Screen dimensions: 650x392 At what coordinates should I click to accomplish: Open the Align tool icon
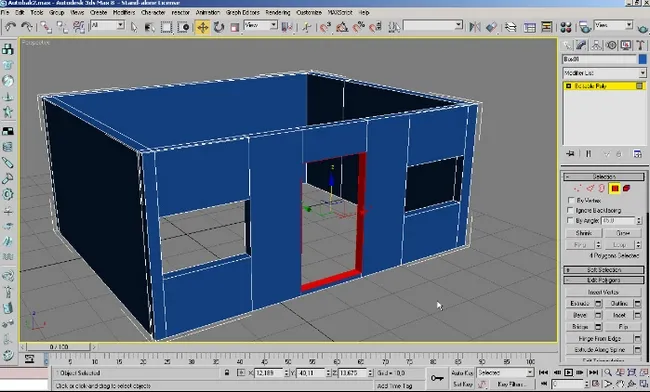click(491, 27)
